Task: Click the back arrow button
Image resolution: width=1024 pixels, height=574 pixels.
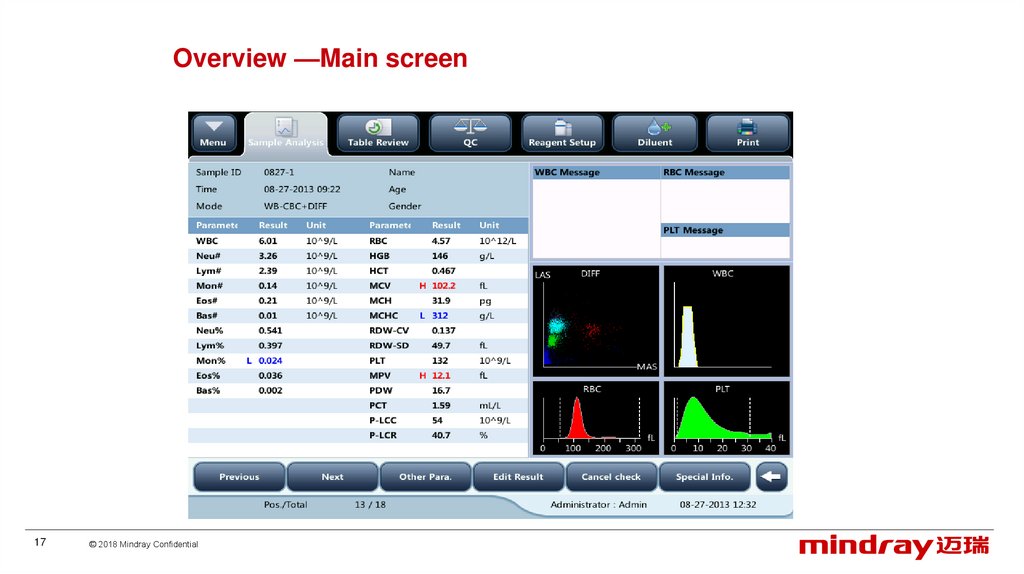Action: pyautogui.click(x=771, y=477)
